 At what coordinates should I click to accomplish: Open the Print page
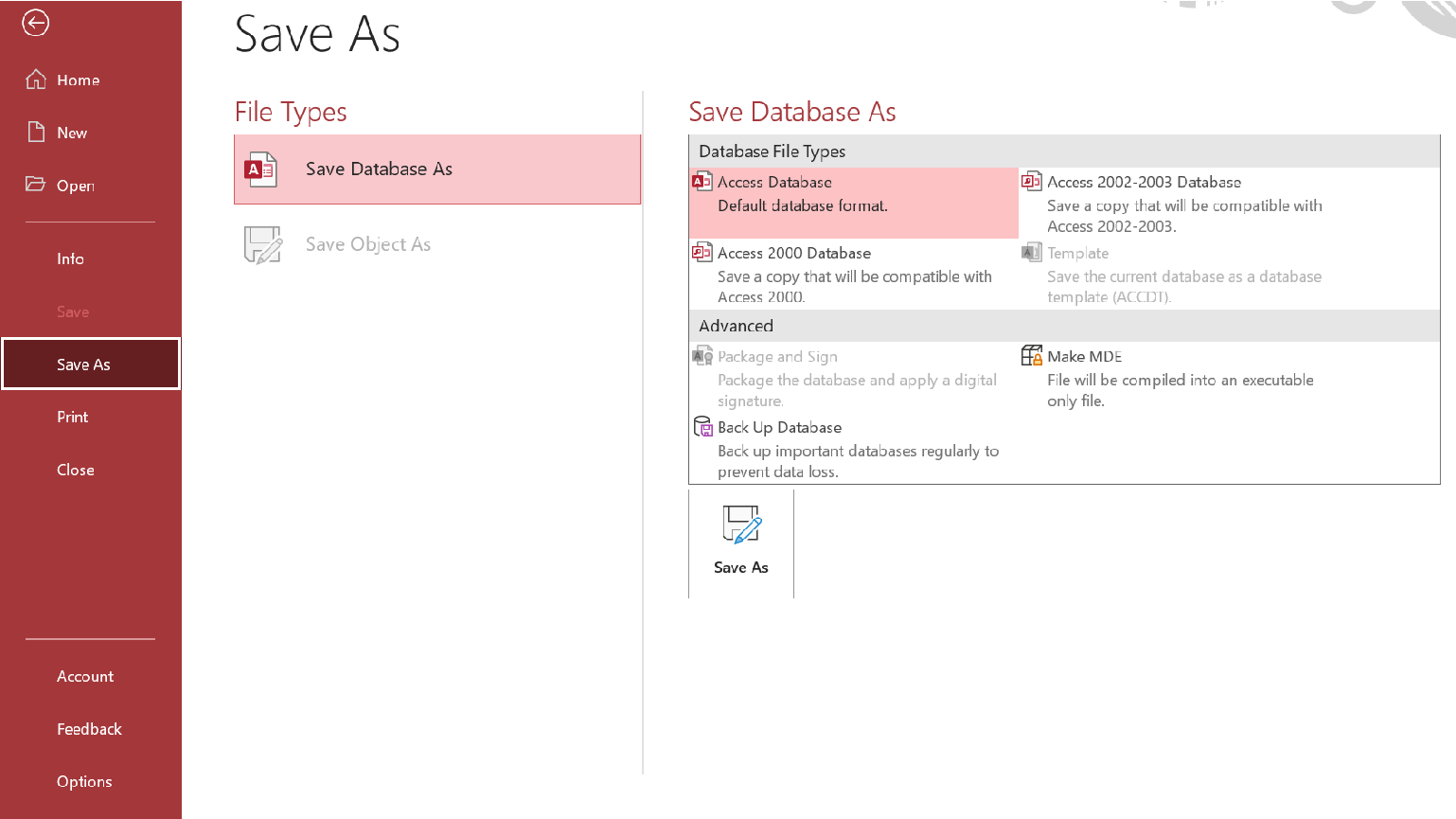point(73,416)
